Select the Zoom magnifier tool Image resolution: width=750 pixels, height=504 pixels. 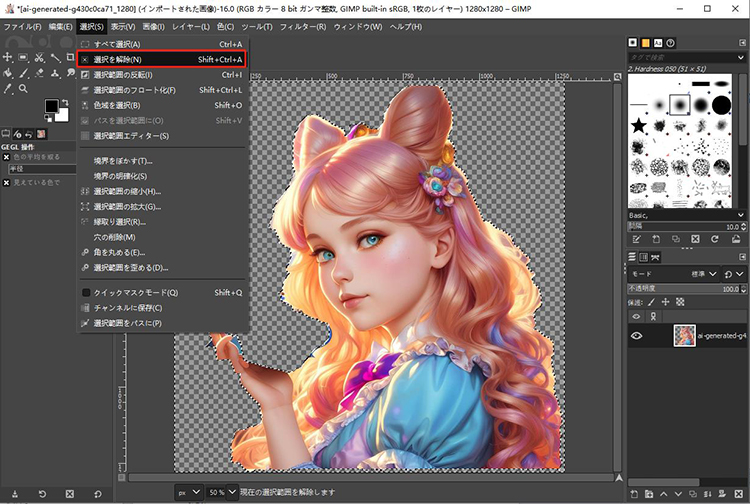point(23,89)
